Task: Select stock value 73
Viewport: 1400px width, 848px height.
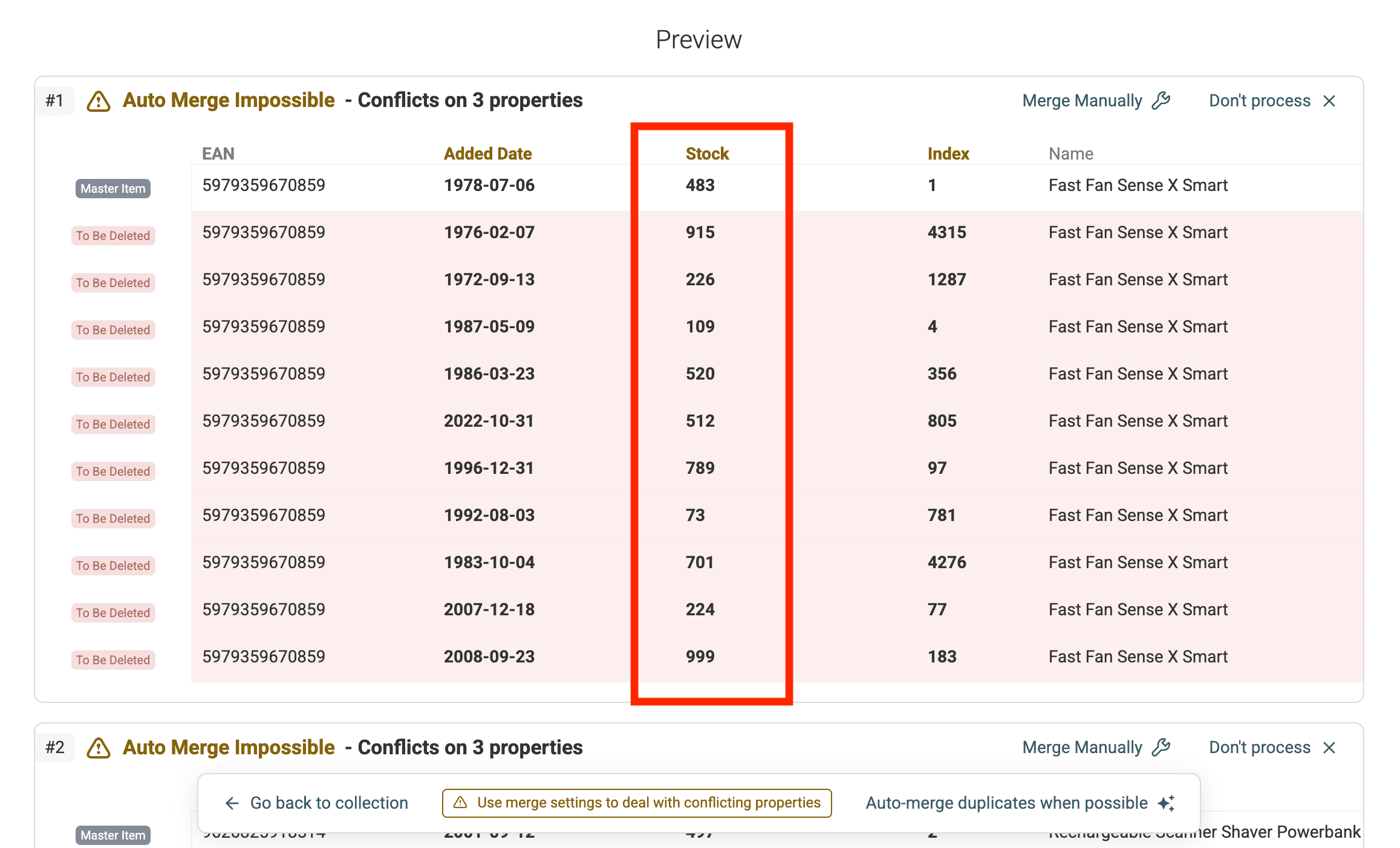Action: pos(695,515)
